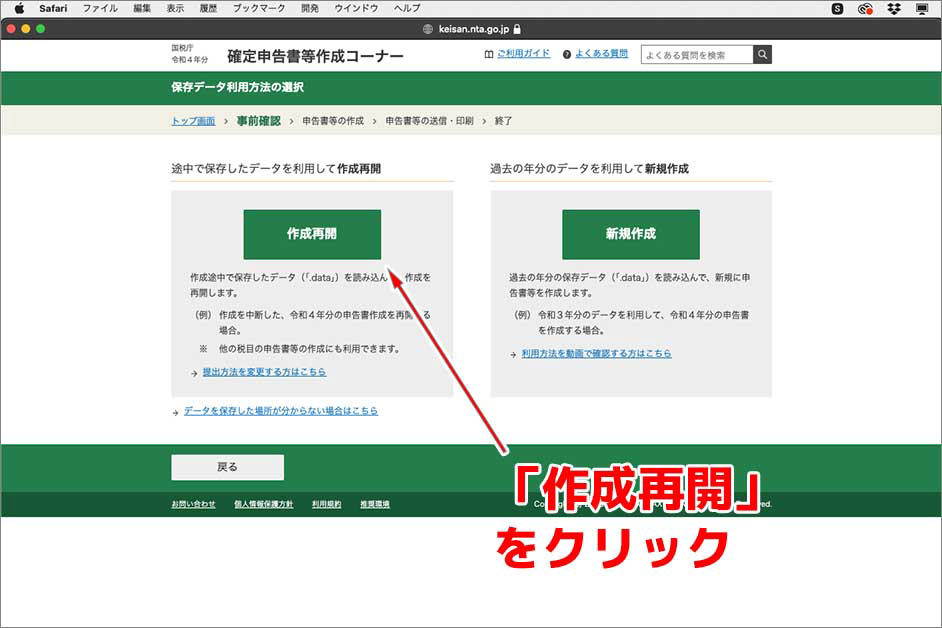Click the search magnifier icon

pos(762,55)
